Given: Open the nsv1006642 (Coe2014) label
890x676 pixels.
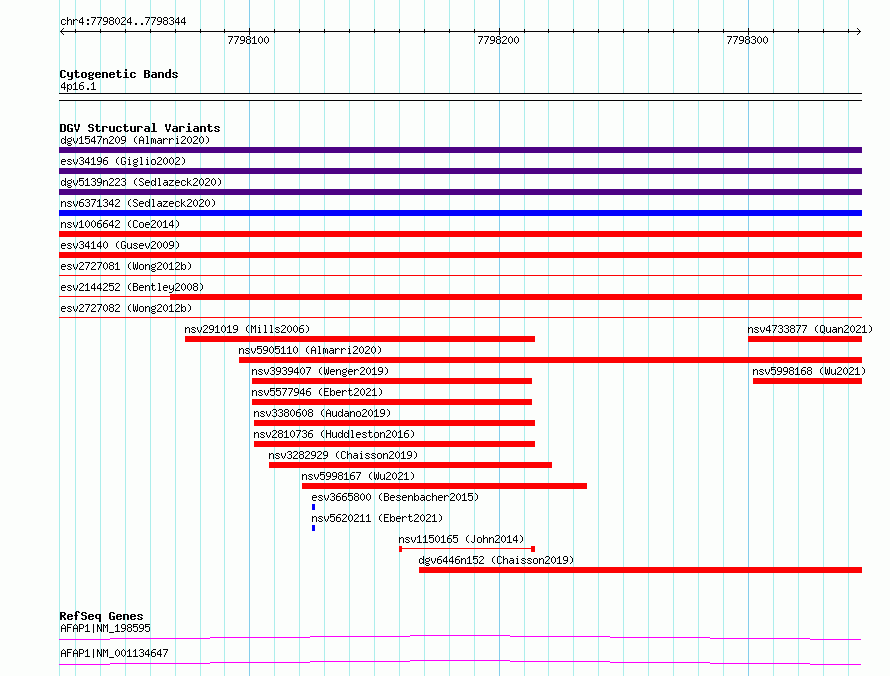Looking at the screenshot, I should coord(120,224).
